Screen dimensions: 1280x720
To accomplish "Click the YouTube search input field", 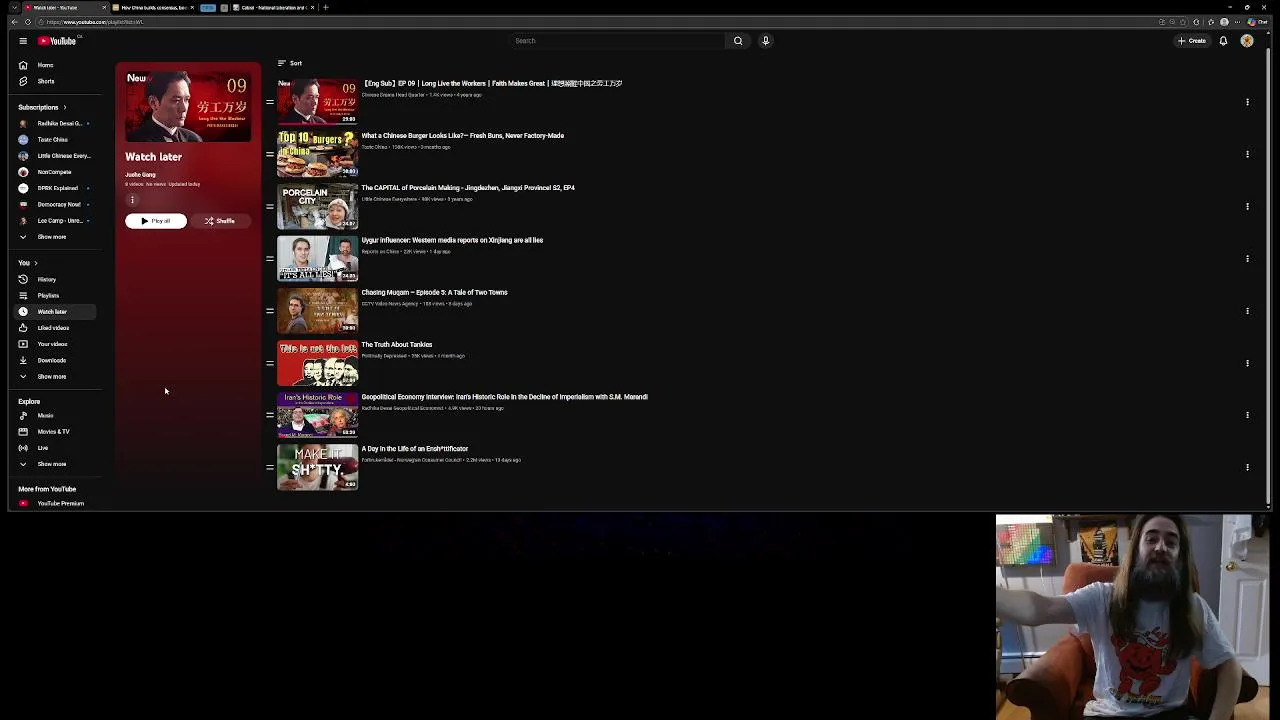I will (617, 41).
